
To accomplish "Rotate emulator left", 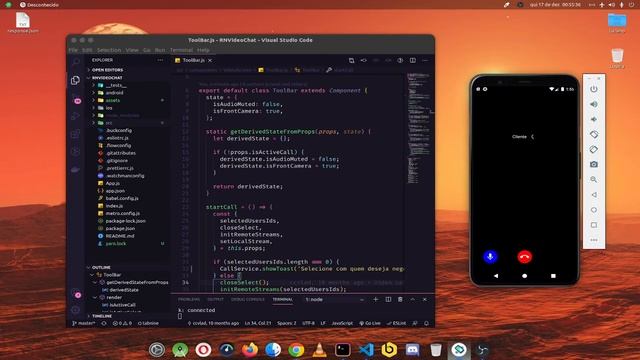I will (x=594, y=134).
